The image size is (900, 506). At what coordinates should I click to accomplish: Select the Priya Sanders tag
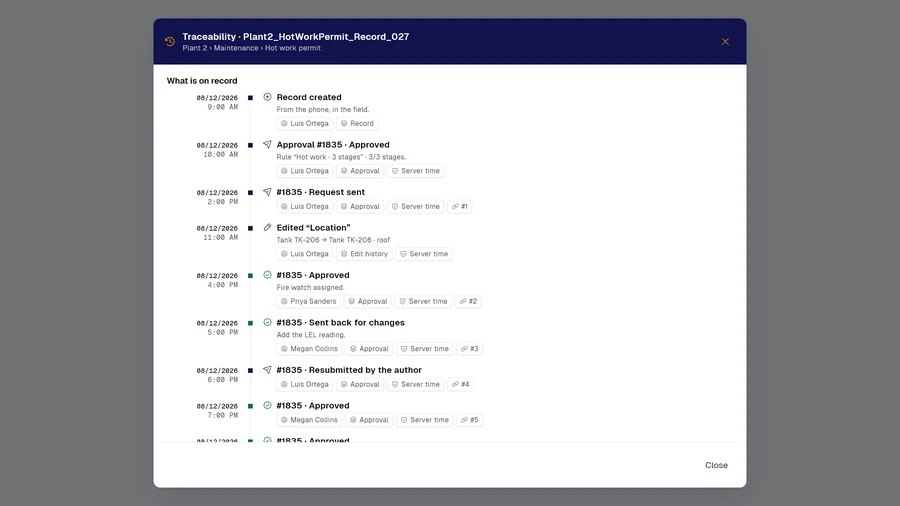coord(308,301)
